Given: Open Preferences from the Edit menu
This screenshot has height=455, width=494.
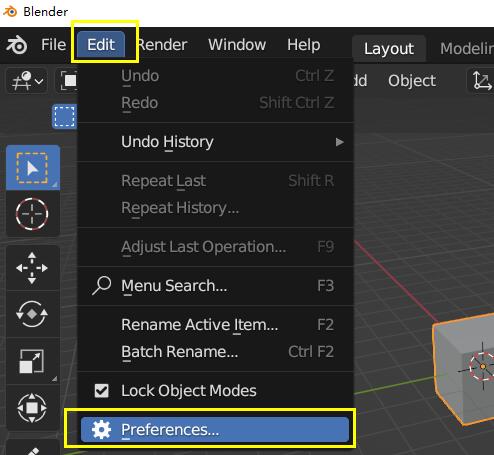Looking at the screenshot, I should (x=215, y=429).
